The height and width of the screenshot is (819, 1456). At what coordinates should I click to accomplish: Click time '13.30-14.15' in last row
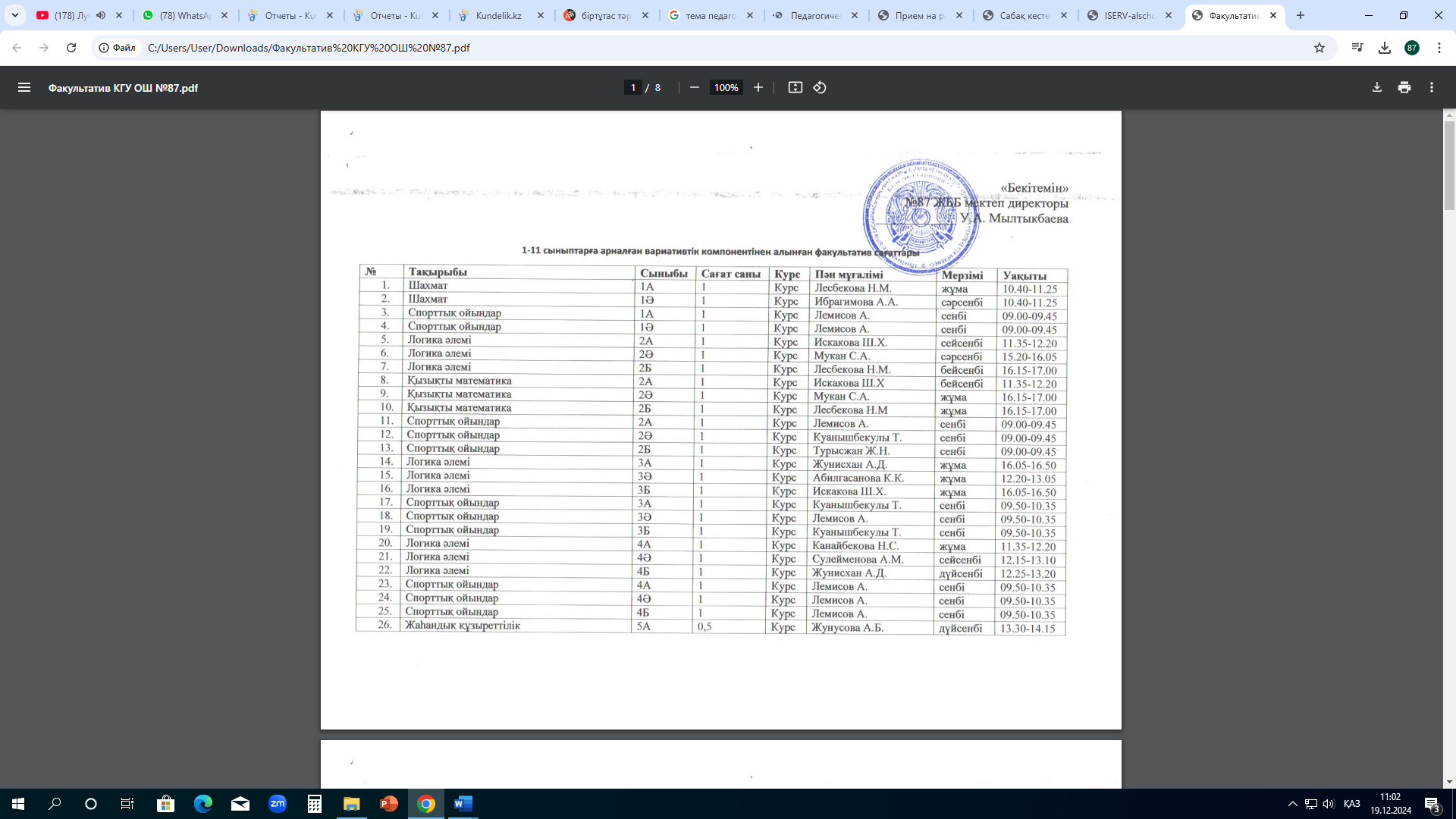[1027, 628]
